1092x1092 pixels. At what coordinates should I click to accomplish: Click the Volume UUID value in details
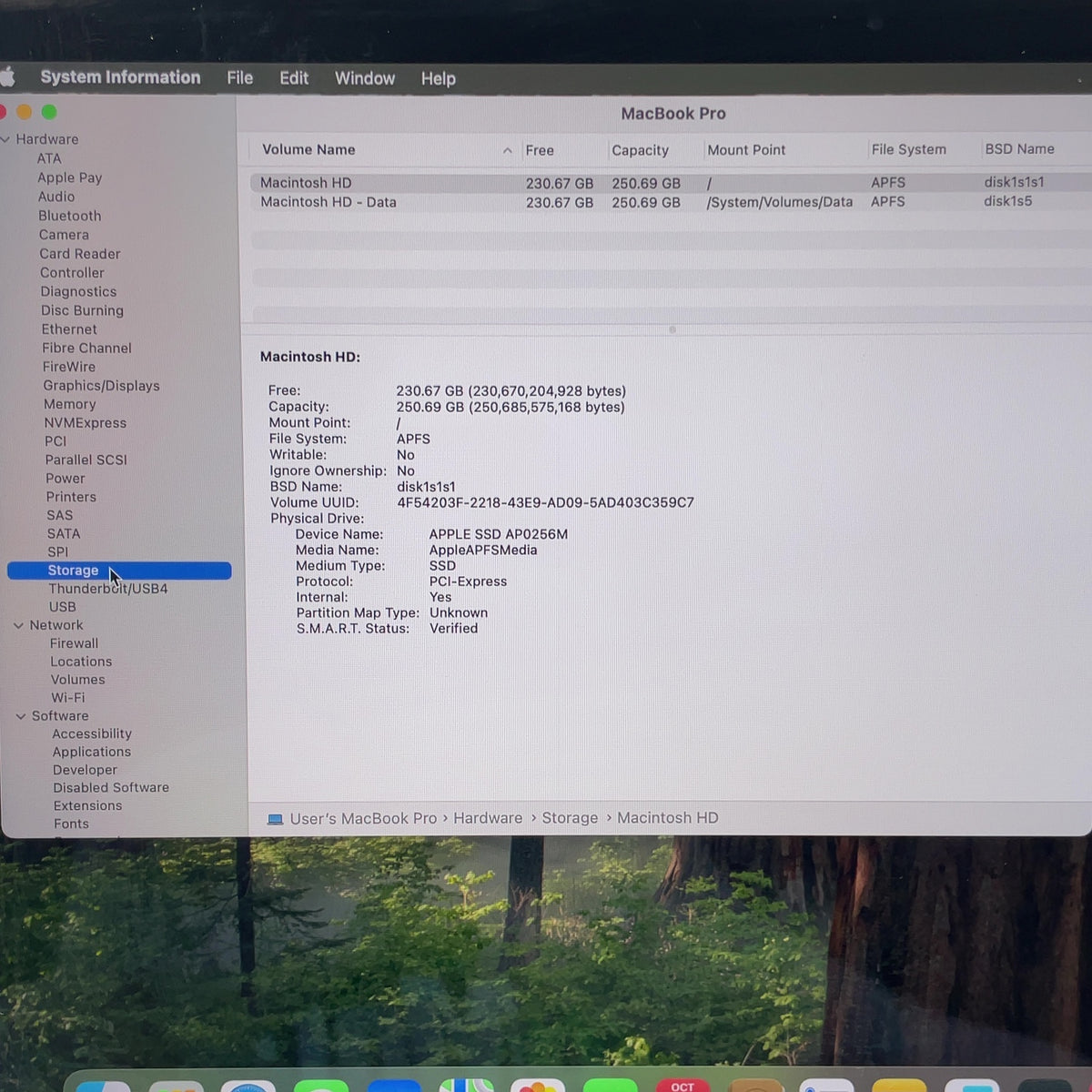[545, 502]
